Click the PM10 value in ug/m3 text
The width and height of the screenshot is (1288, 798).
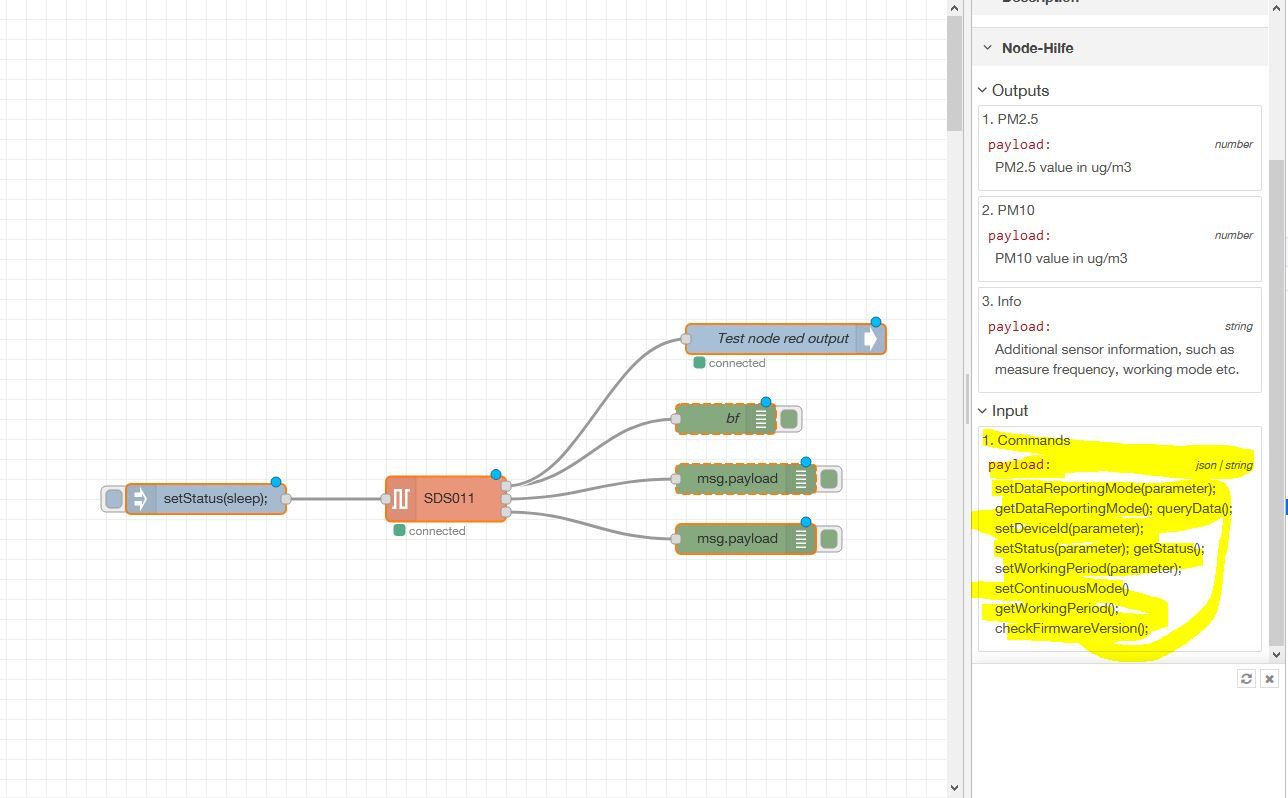click(1061, 258)
